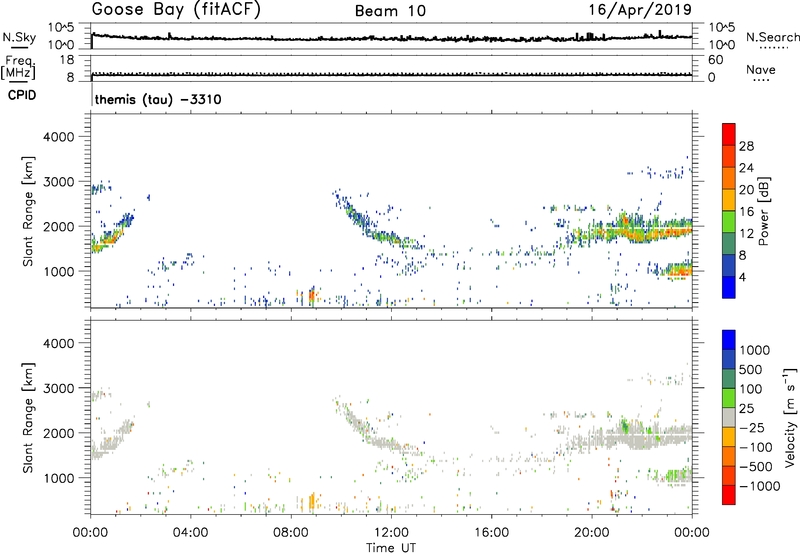Click the sky noise trace line

(x=391, y=38)
